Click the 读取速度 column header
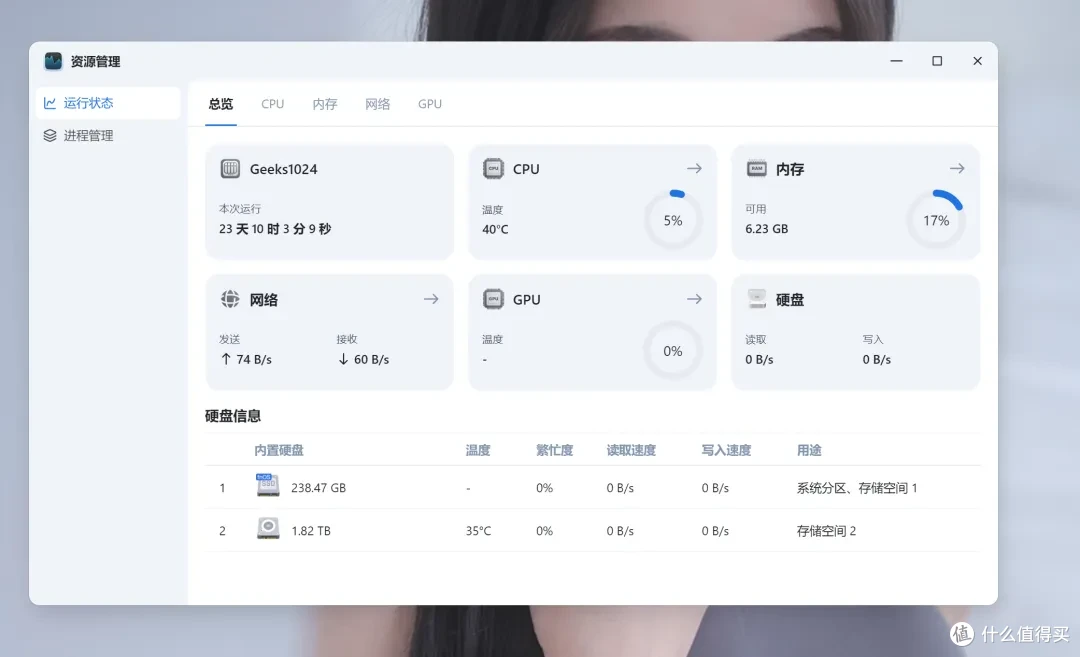Viewport: 1080px width, 657px height. 631,450
